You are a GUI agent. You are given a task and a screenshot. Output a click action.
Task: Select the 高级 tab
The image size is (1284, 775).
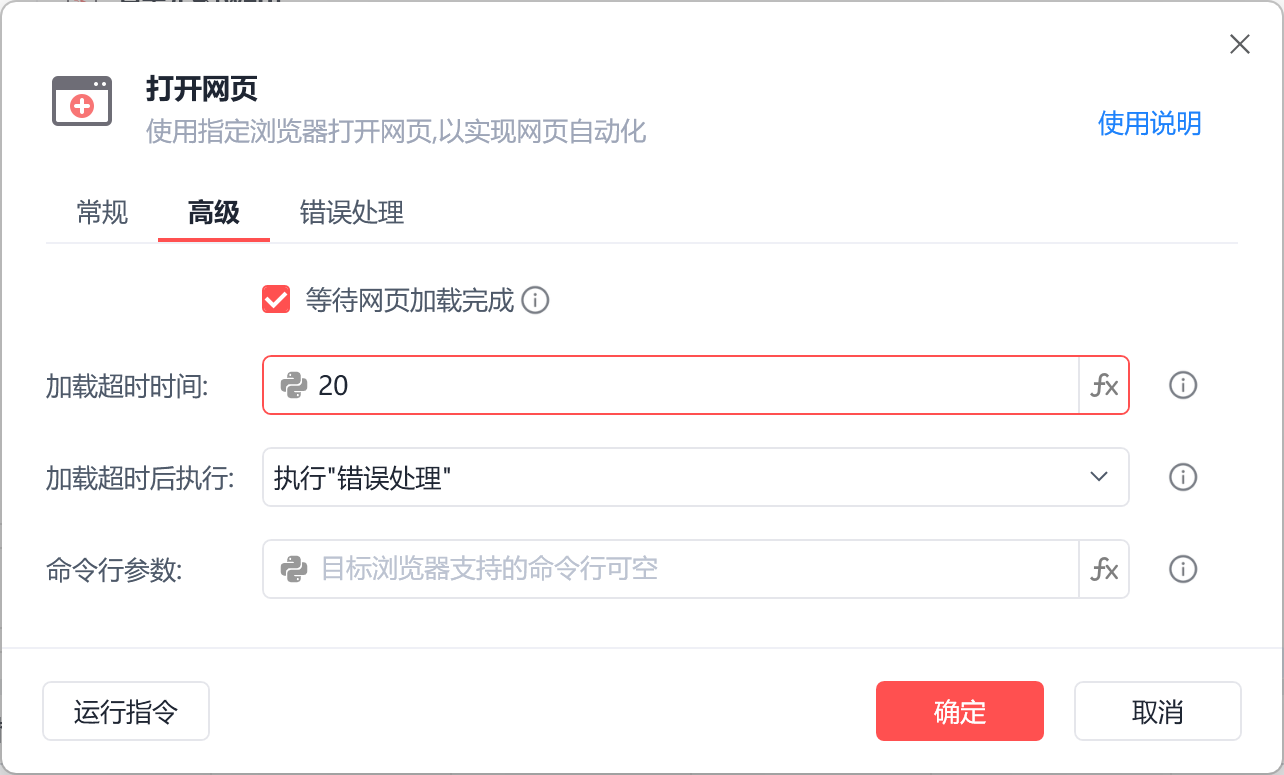[x=214, y=212]
